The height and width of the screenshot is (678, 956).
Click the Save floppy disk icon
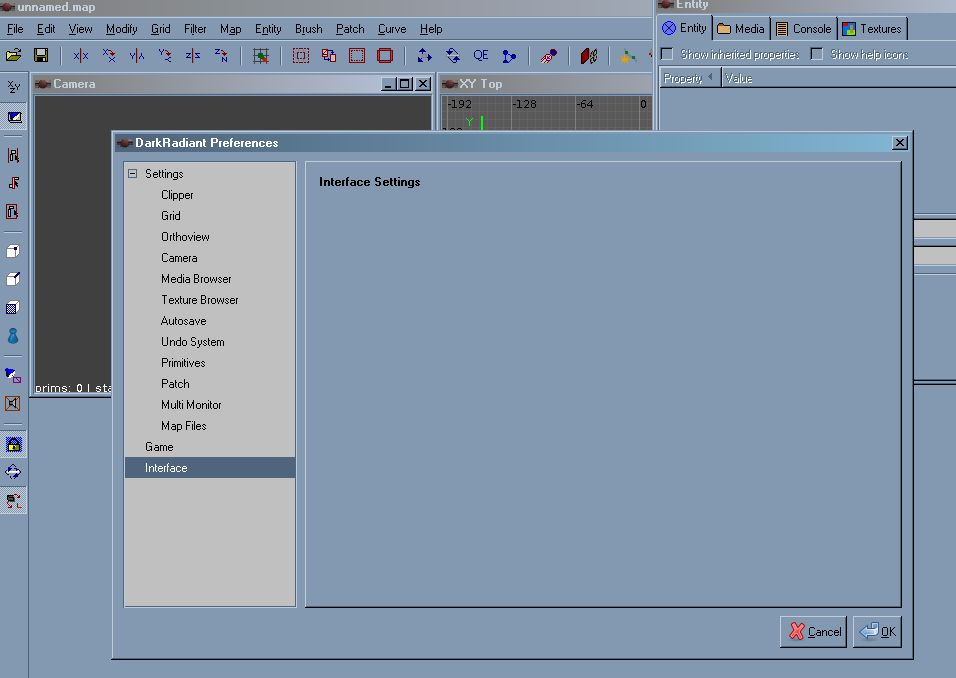click(x=41, y=56)
